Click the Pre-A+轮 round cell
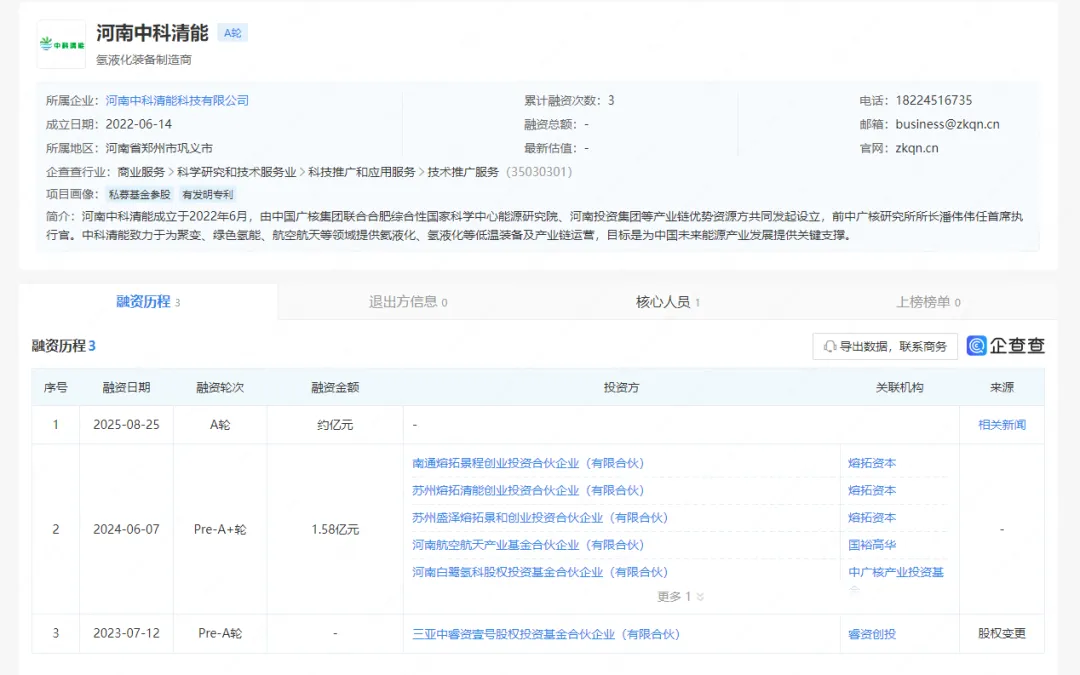The height and width of the screenshot is (675, 1080). (220, 530)
